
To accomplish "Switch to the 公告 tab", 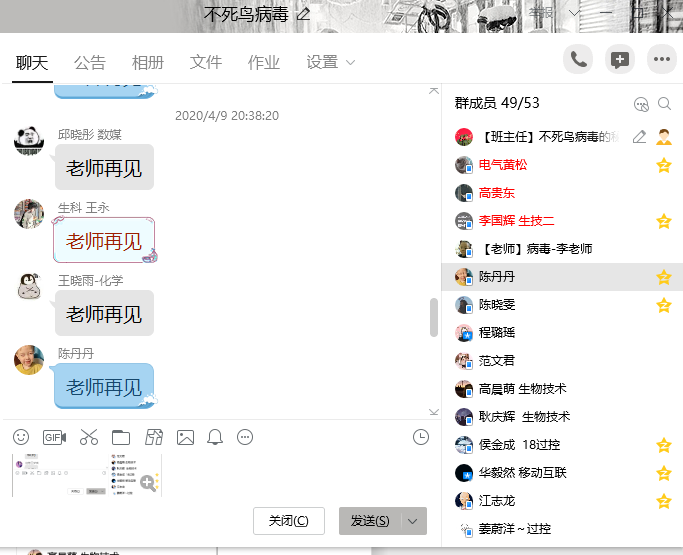I will (x=89, y=62).
